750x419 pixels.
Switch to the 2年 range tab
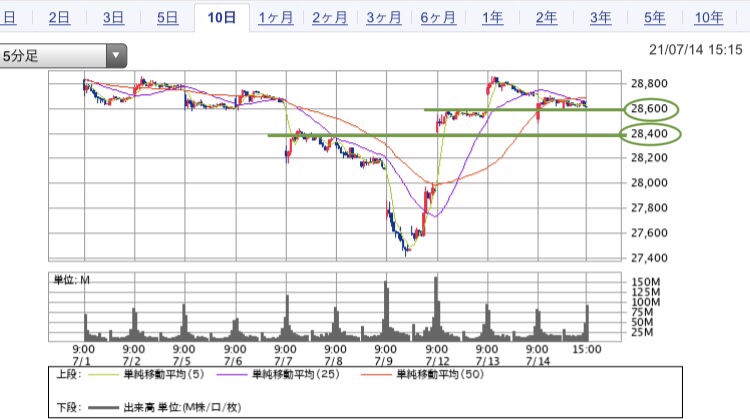(546, 18)
